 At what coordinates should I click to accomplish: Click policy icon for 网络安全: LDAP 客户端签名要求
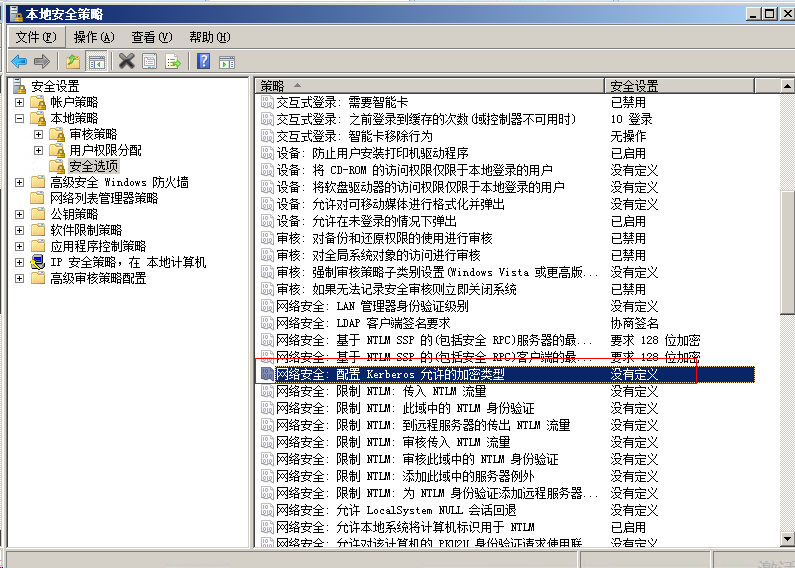pos(267,323)
